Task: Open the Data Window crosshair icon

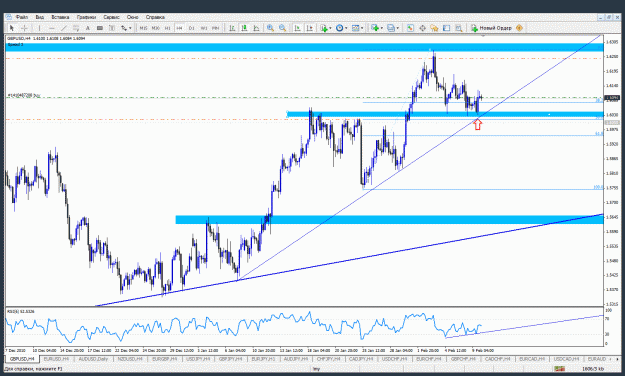Action: point(423,28)
